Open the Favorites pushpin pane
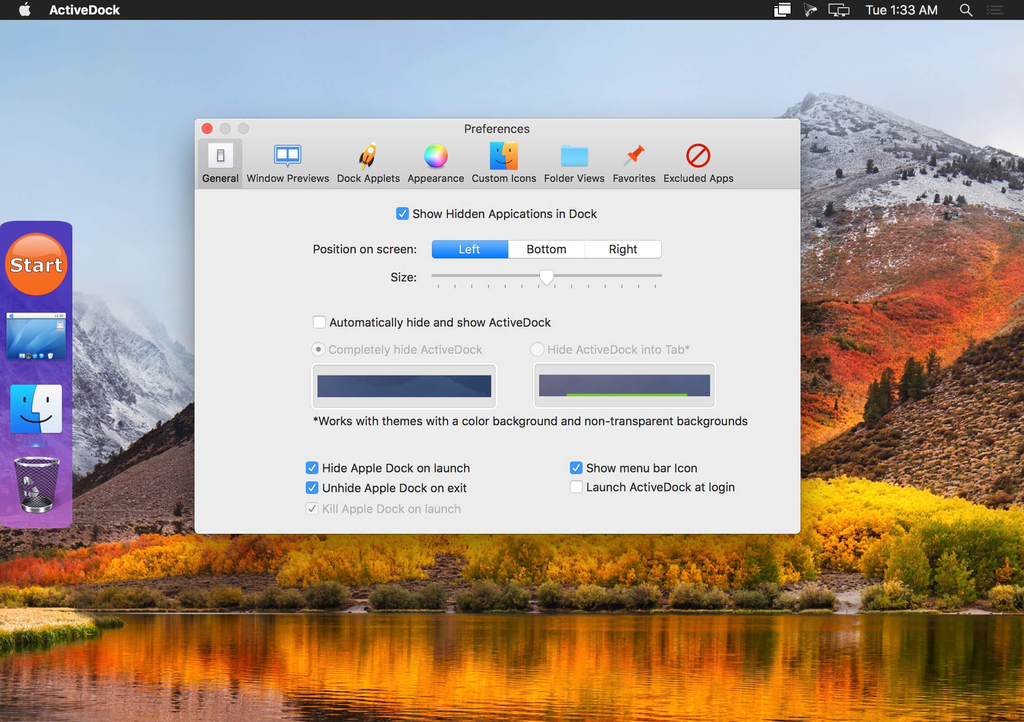 pyautogui.click(x=634, y=163)
